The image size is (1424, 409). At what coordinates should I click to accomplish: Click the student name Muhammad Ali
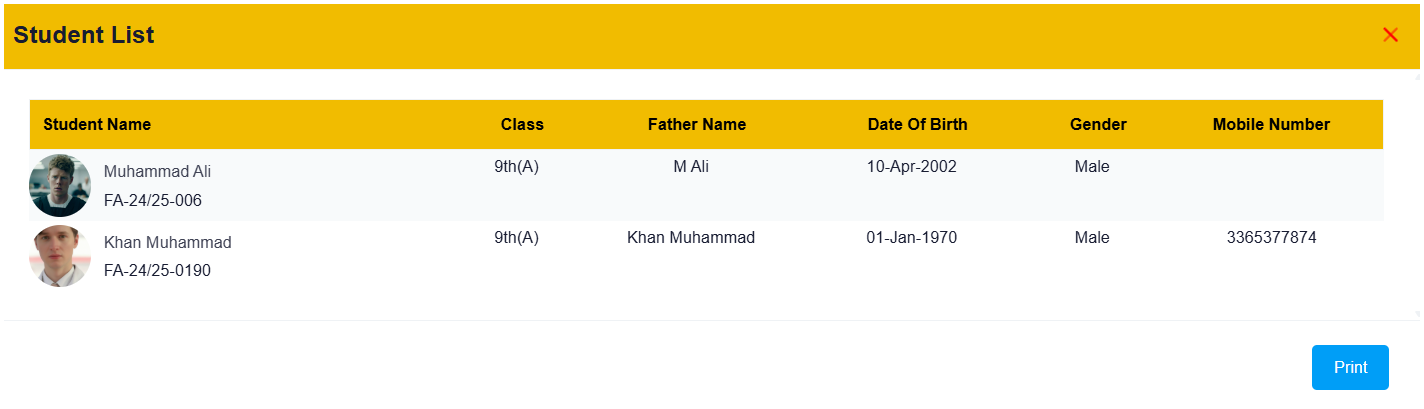[157, 171]
